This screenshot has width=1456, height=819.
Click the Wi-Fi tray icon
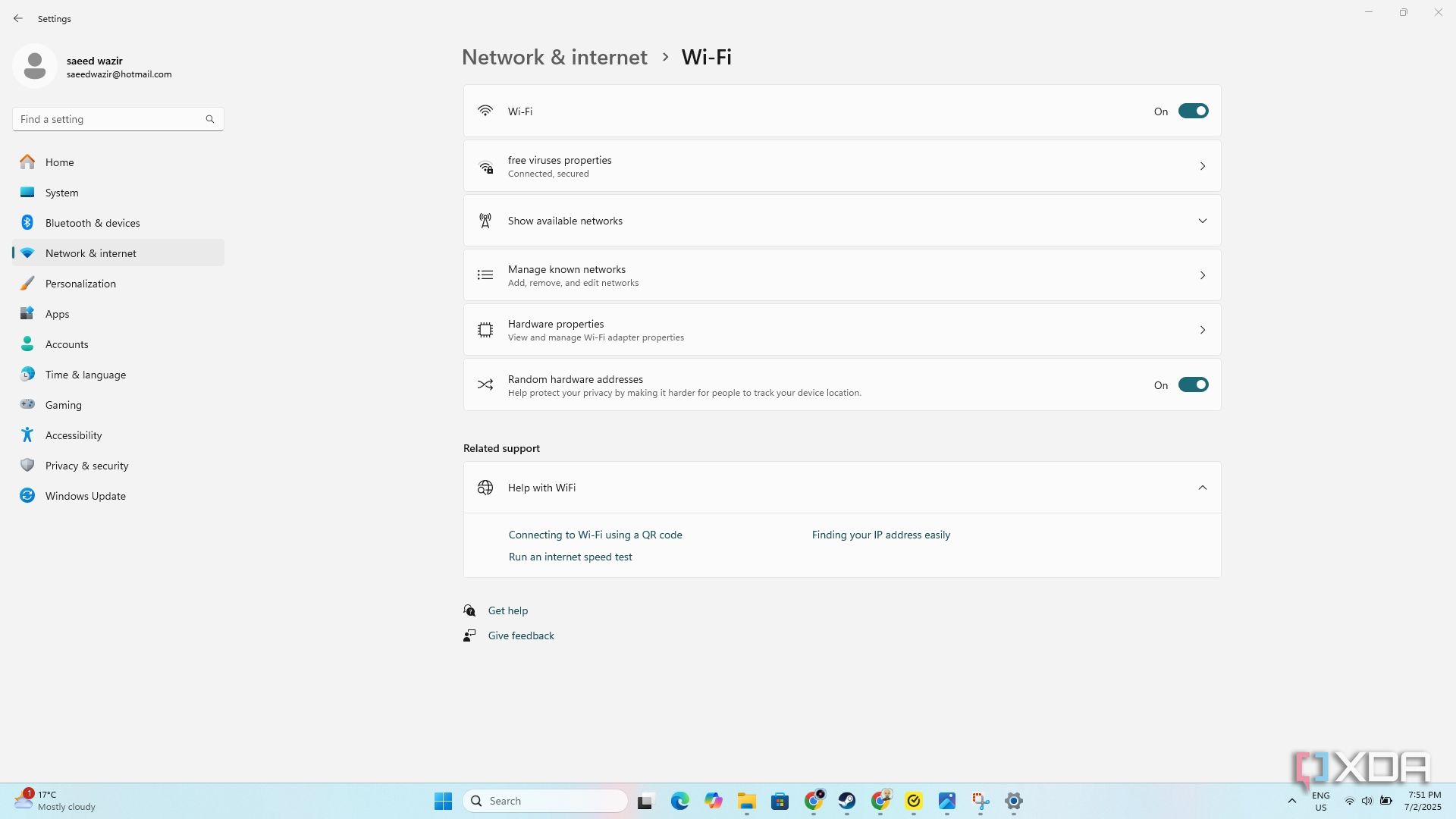1350,801
